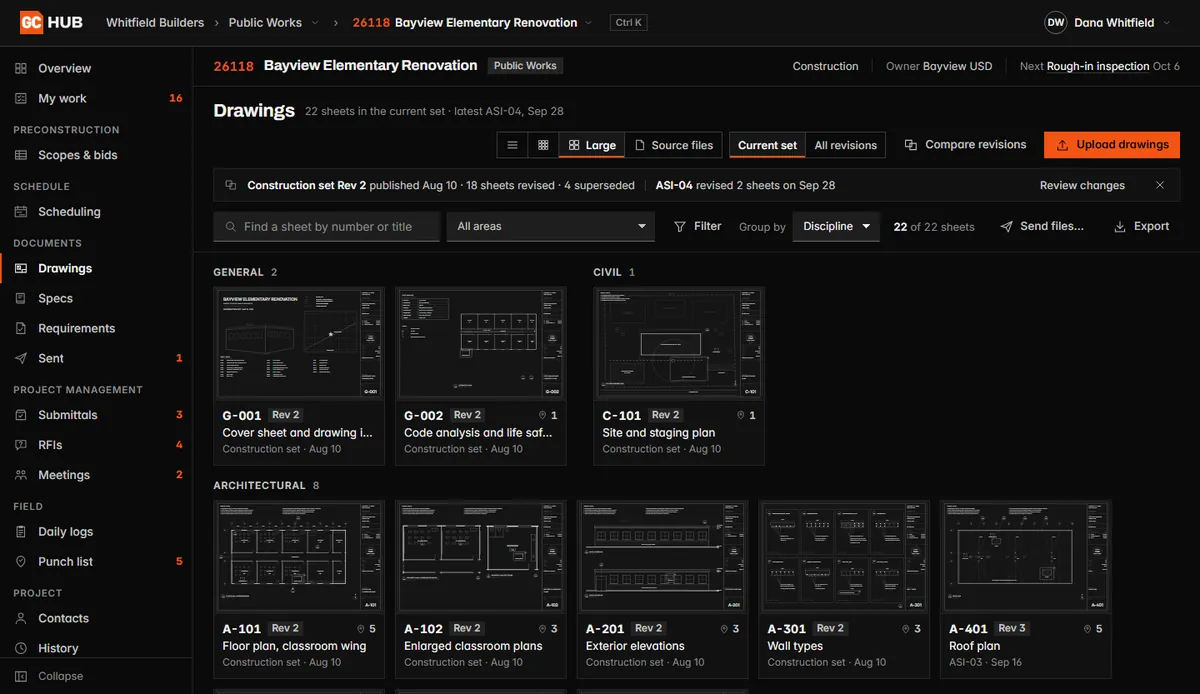The image size is (1200, 694).
Task: Click Compare revisions
Action: tap(965, 145)
